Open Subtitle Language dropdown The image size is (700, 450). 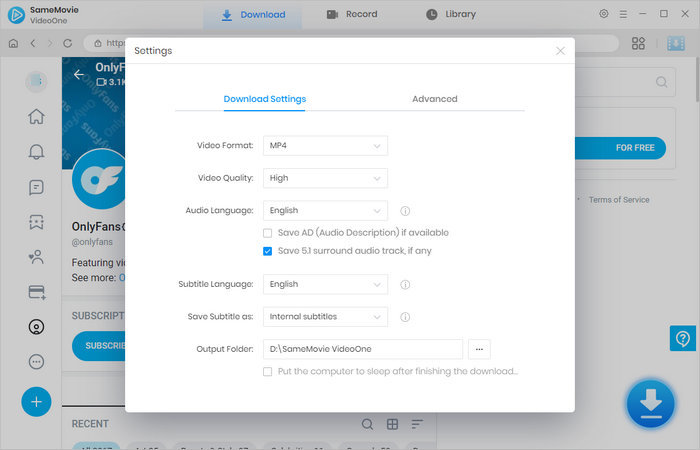point(325,284)
